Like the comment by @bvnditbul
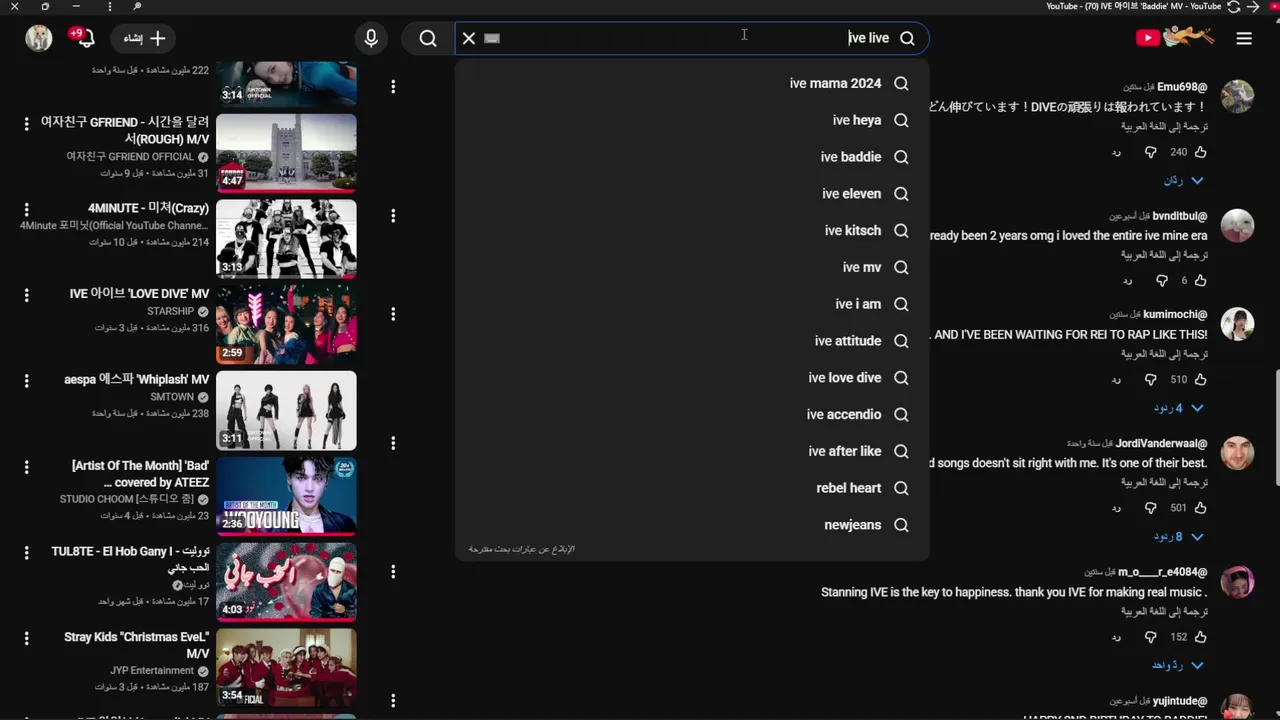This screenshot has height=720, width=1280. click(1200, 281)
